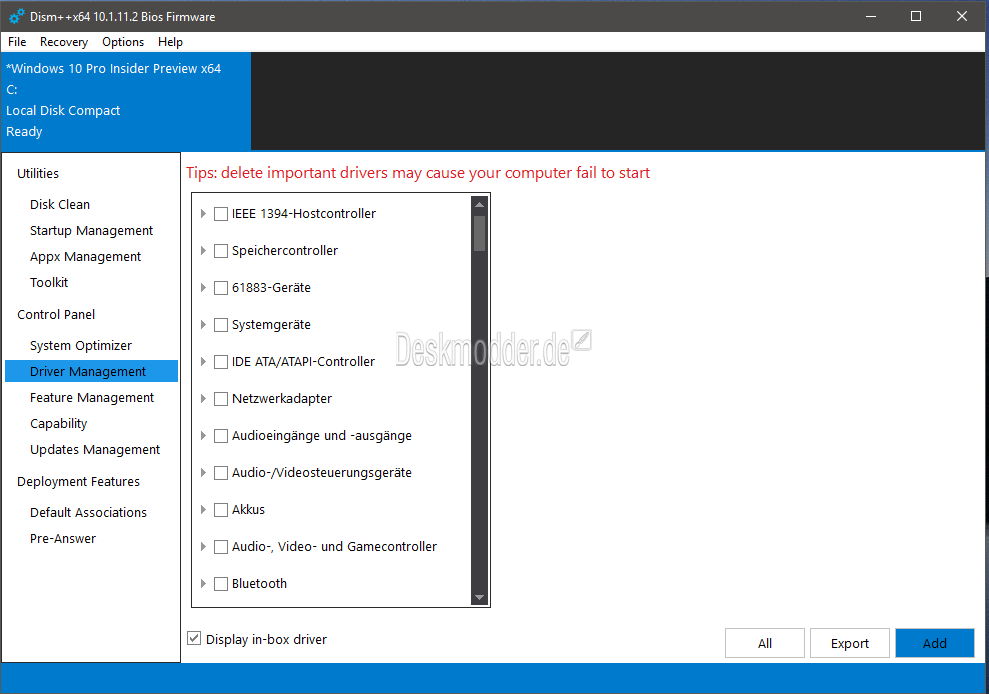This screenshot has width=989, height=694.
Task: Tick Audioeingänge und -ausgänge checkbox
Action: (x=221, y=436)
